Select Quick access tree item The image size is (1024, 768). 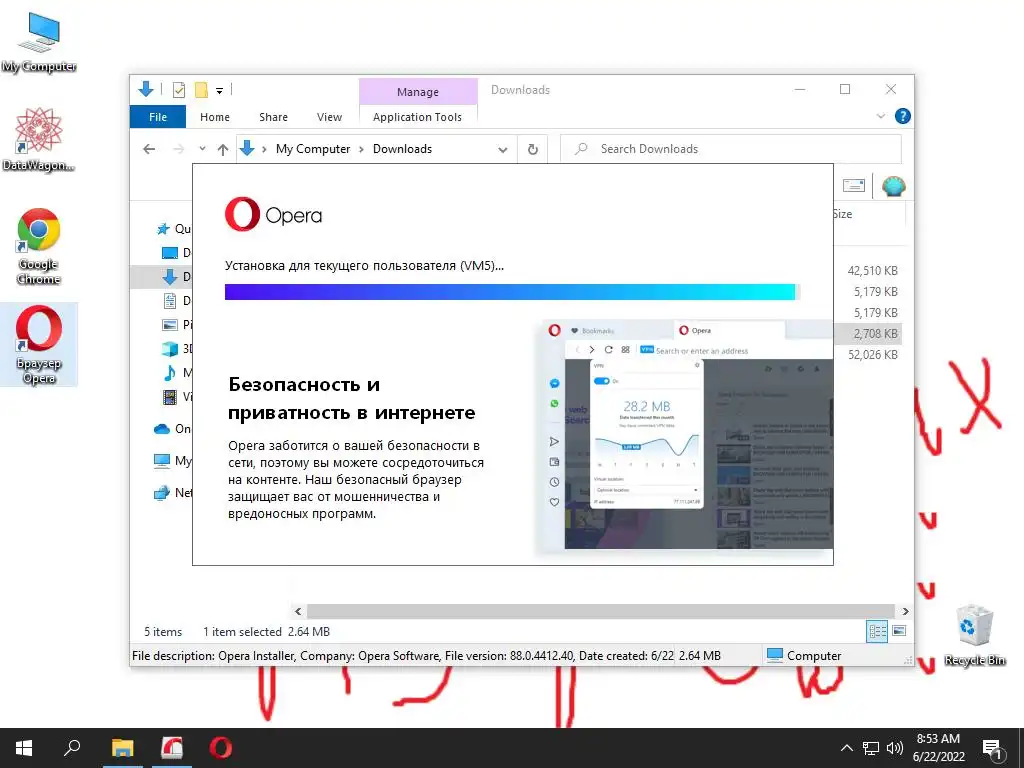pos(174,229)
